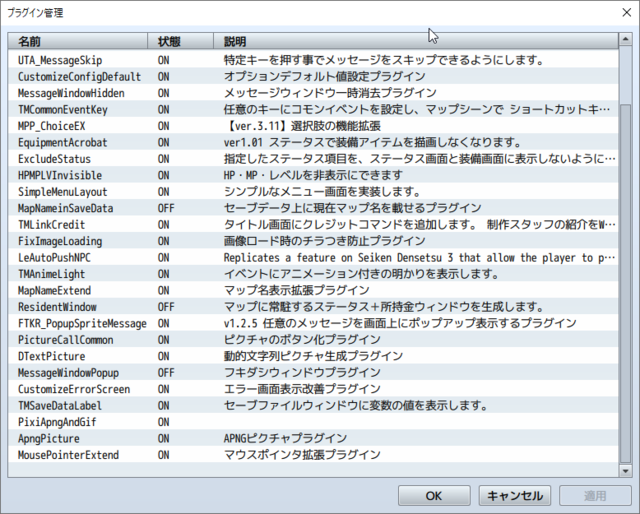
Task: Close the プラグイン管理 dialog
Action: 627,13
